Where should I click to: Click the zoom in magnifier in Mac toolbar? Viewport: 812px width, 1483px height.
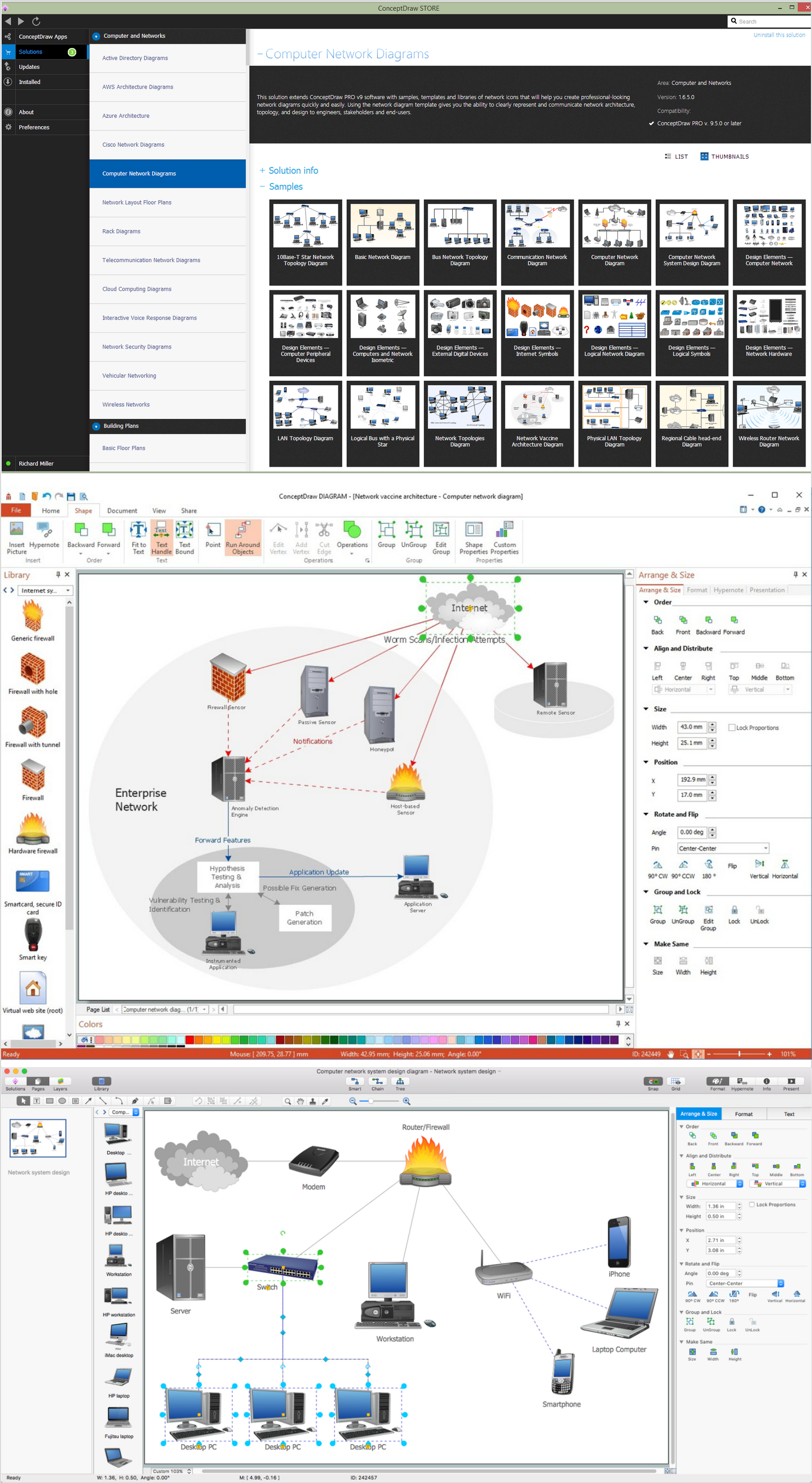coord(406,1101)
